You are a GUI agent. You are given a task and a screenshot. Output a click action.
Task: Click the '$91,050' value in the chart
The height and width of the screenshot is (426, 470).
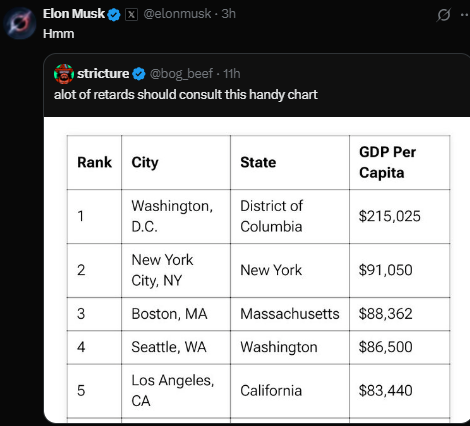(386, 270)
